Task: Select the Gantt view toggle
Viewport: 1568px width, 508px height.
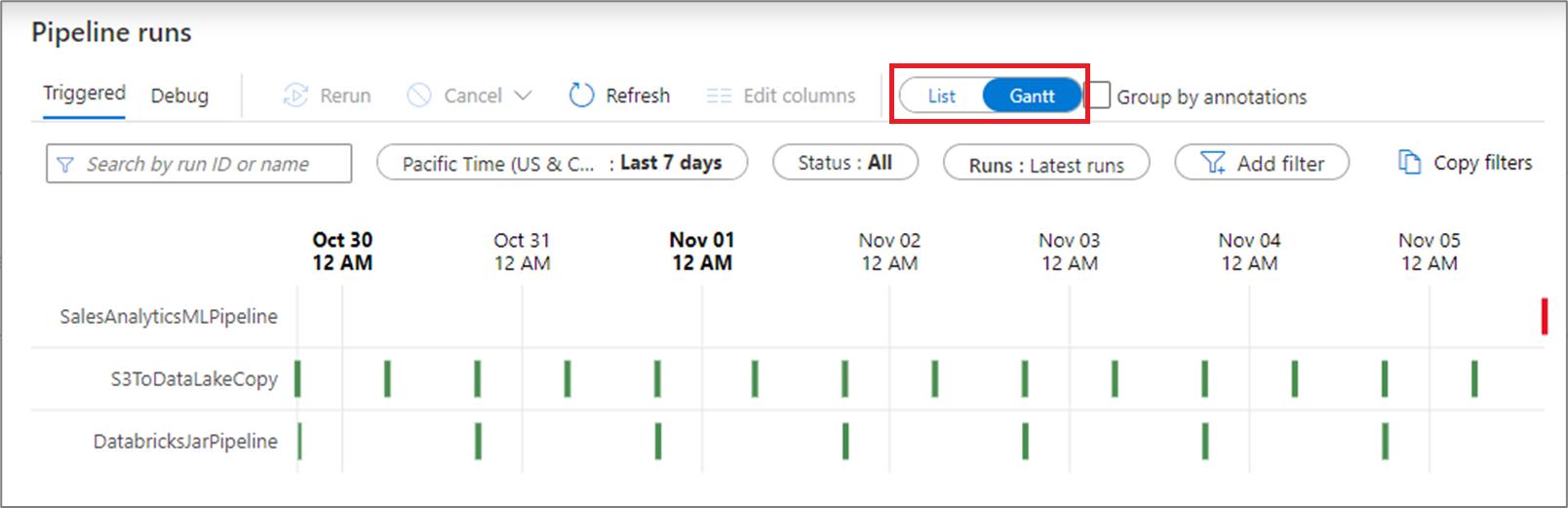Action: pyautogui.click(x=1032, y=96)
